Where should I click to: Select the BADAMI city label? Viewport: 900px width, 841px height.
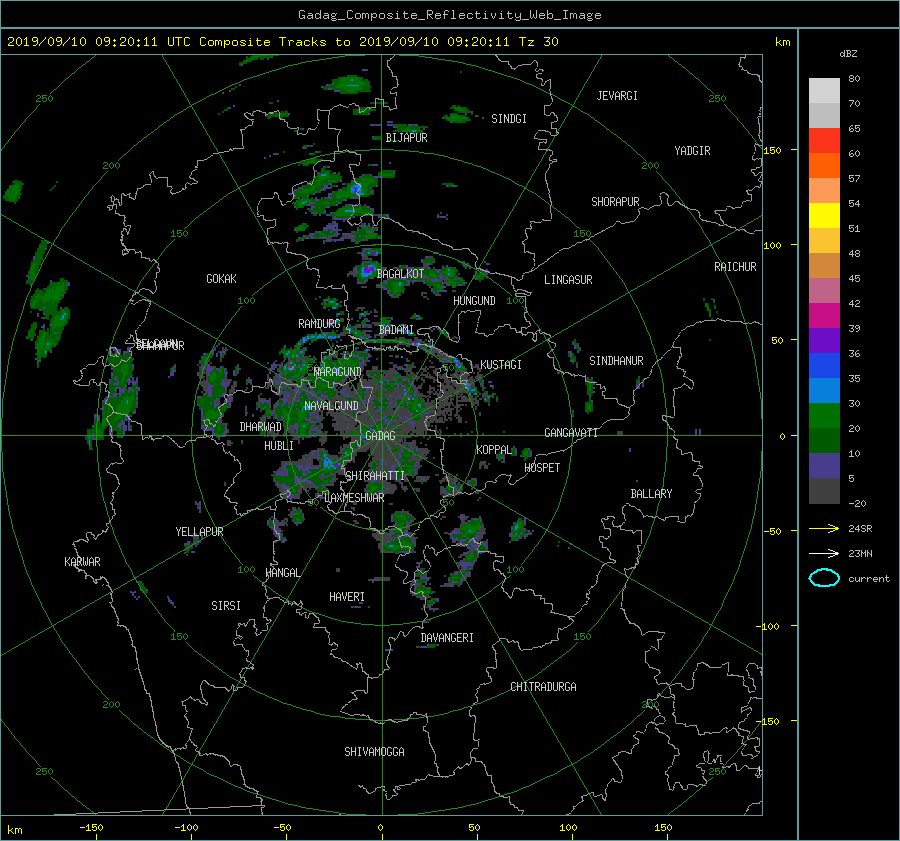click(x=396, y=330)
